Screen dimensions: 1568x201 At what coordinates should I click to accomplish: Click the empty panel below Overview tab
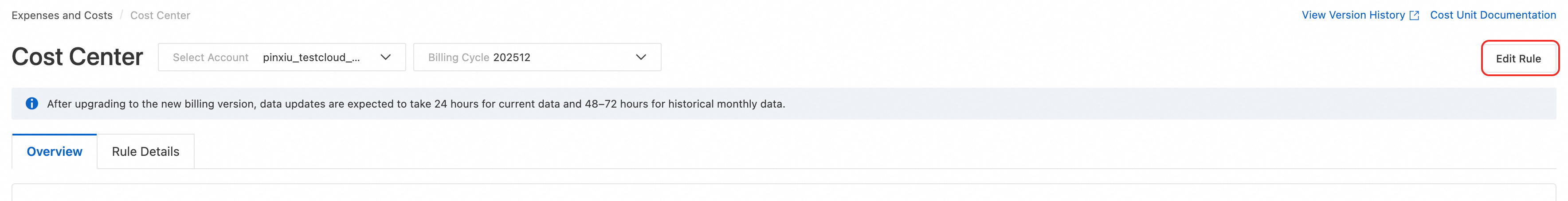coord(784,193)
